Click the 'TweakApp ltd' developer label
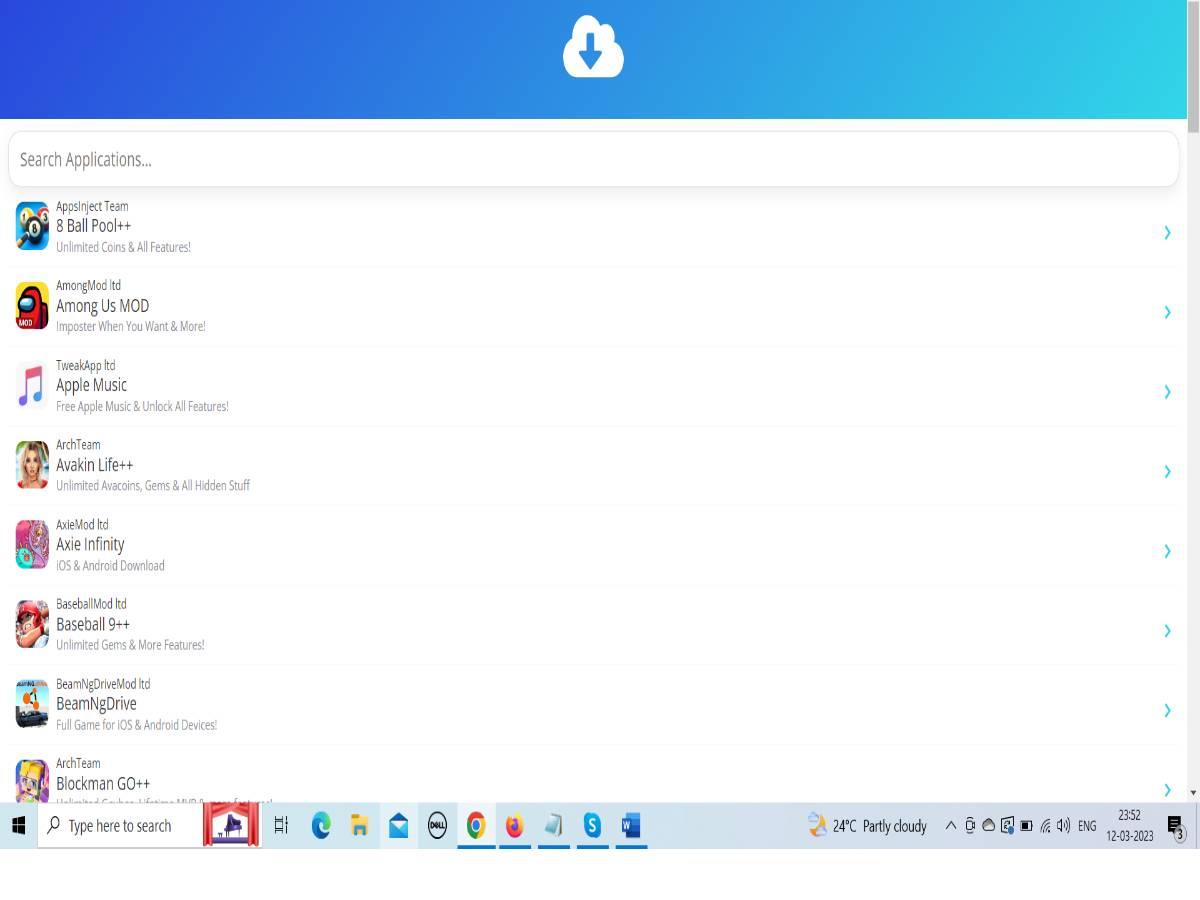The image size is (1200, 900). (86, 365)
